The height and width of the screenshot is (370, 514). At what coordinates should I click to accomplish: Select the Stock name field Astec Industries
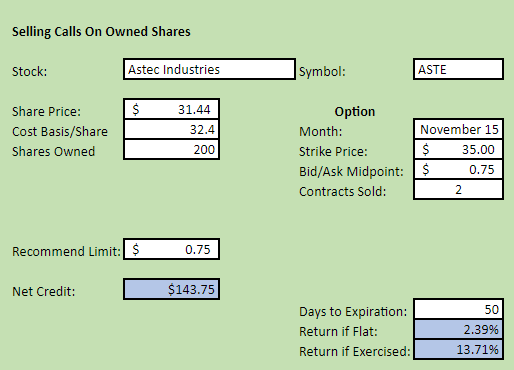209,69
